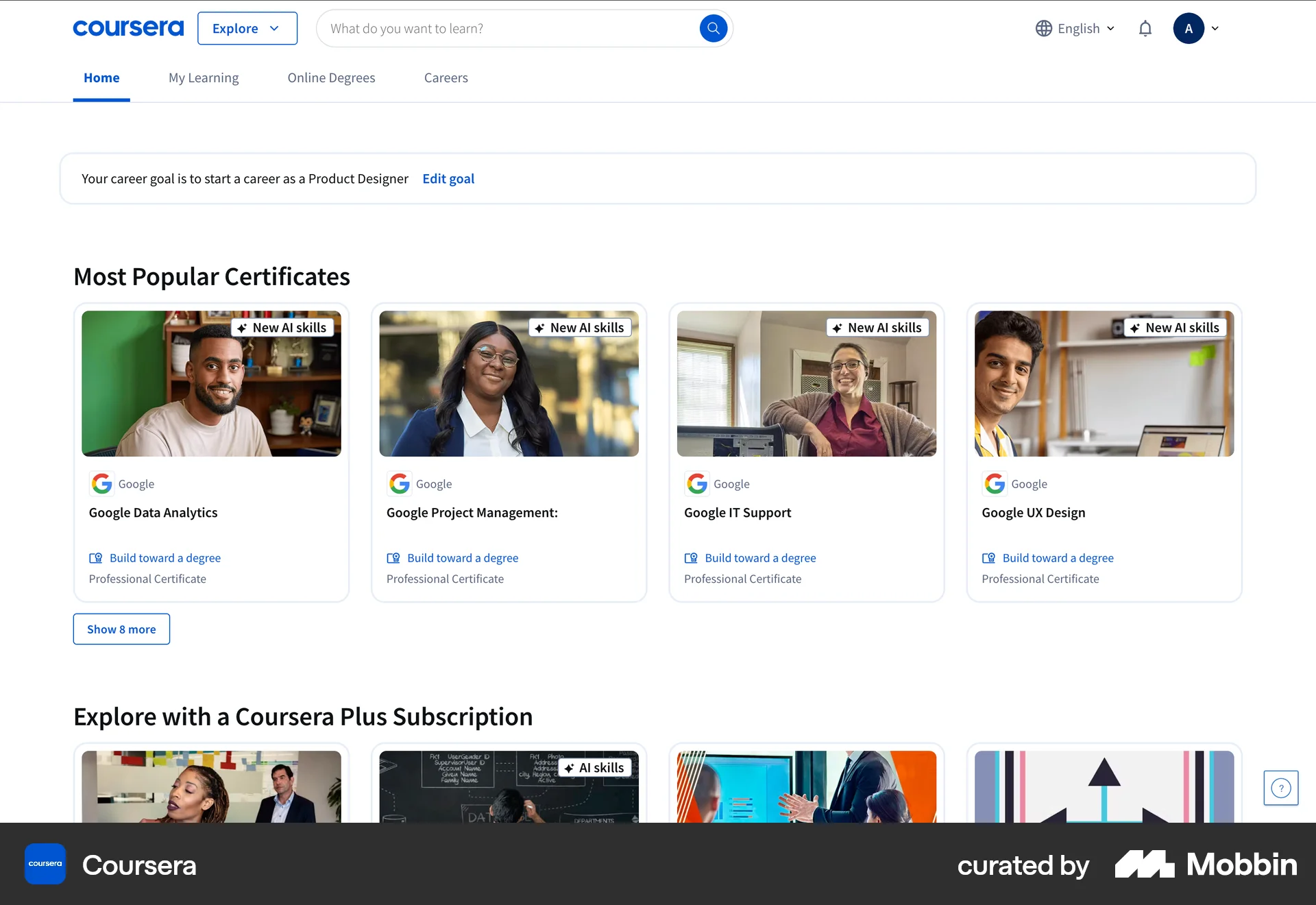Click the search magnifier icon

713,28
